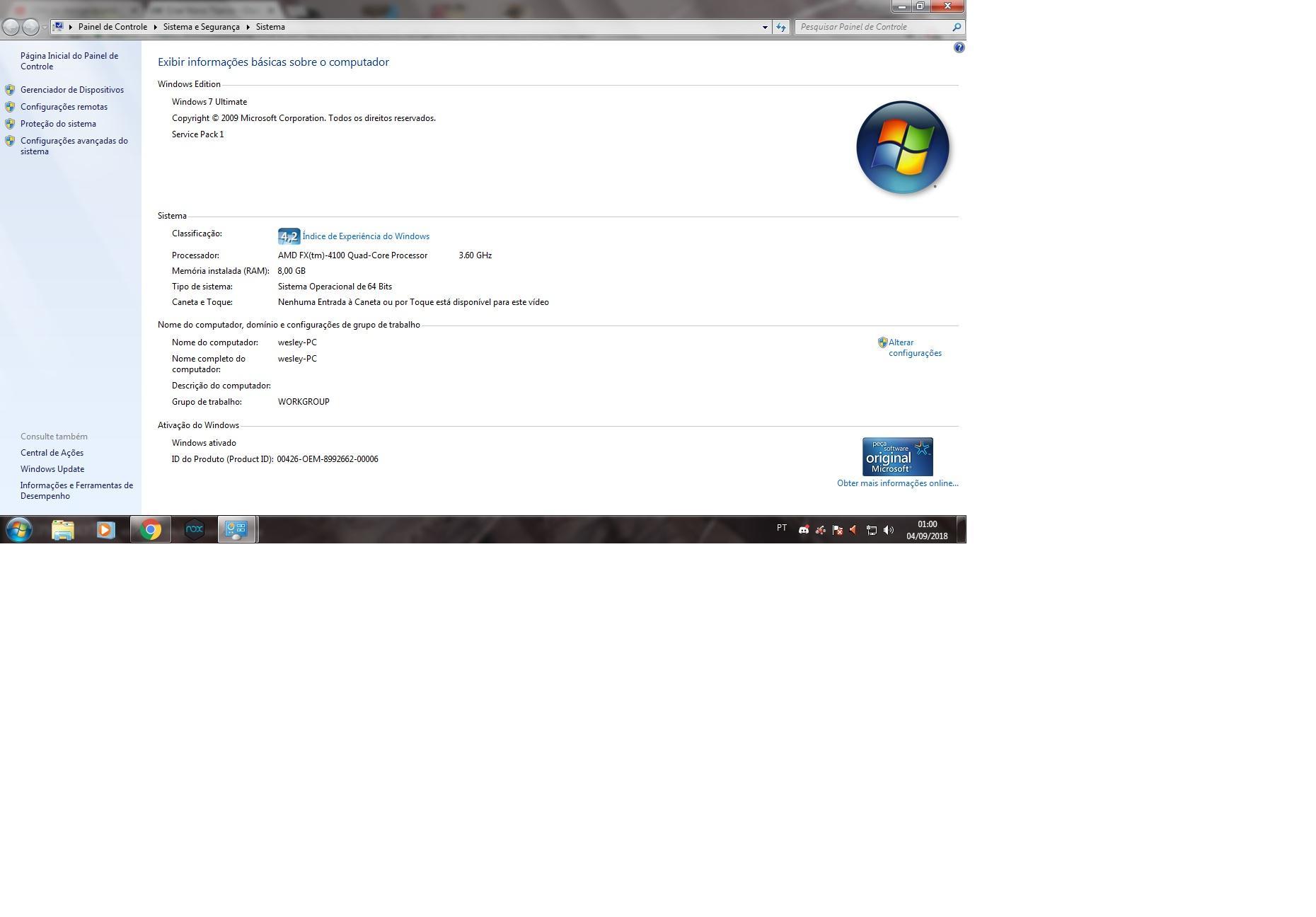
Task: Open the Gerenciador de Dispositivos link
Action: (x=72, y=90)
